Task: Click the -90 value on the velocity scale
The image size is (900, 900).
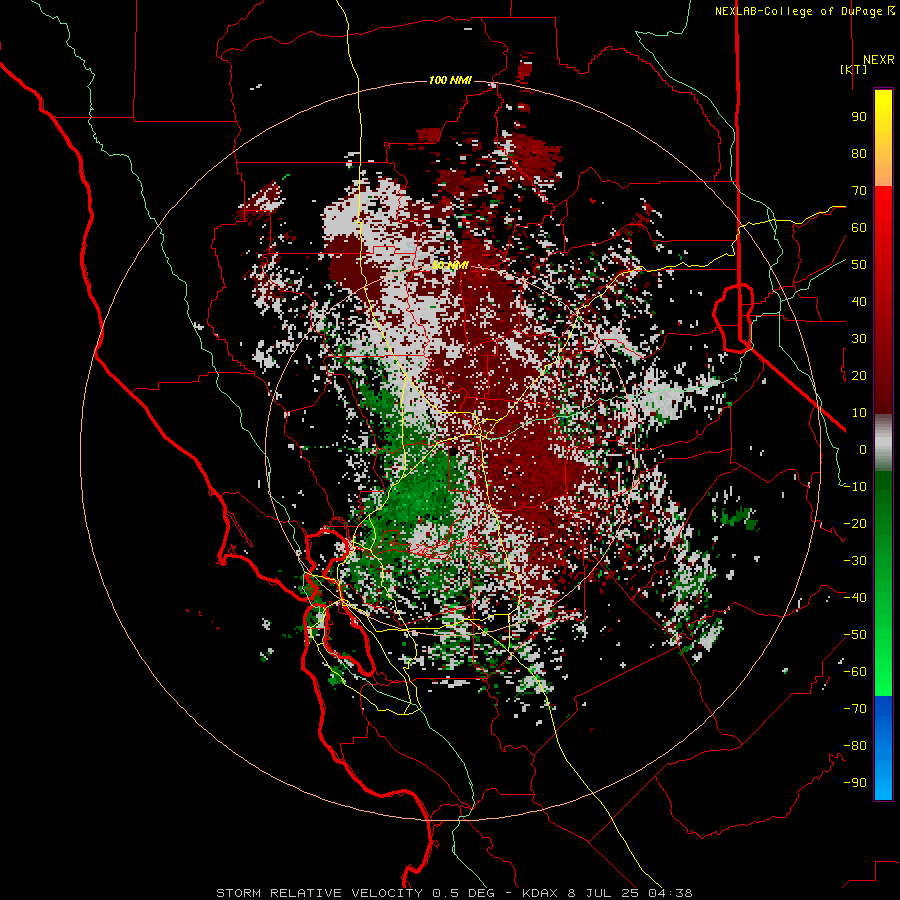Action: [x=855, y=783]
